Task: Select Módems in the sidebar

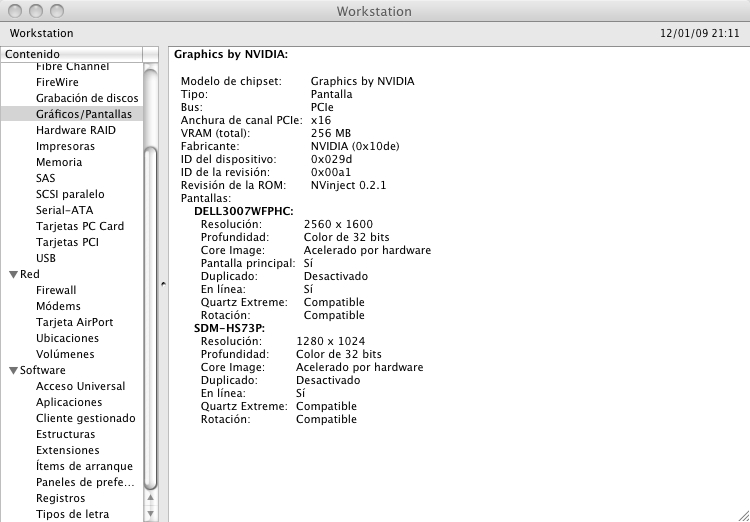Action: click(58, 306)
